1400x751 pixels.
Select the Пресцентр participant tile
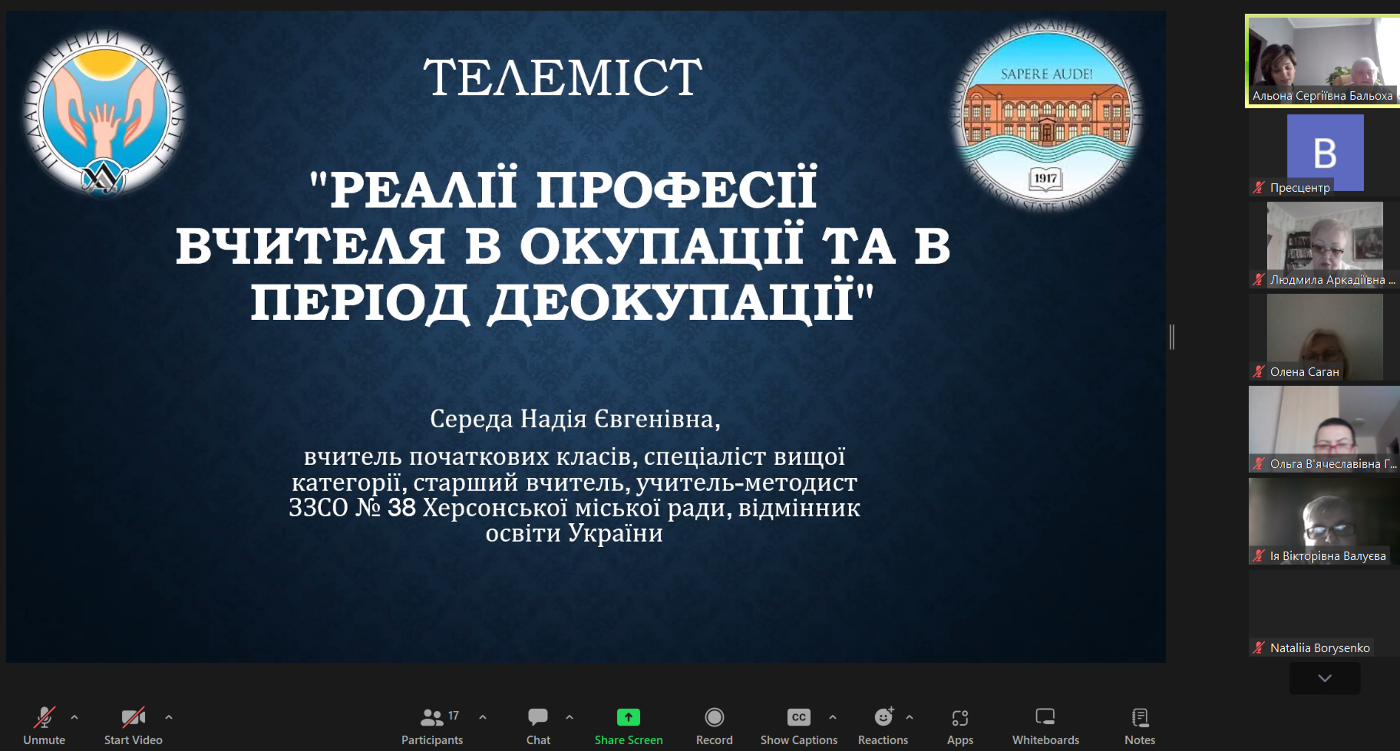point(1323,153)
